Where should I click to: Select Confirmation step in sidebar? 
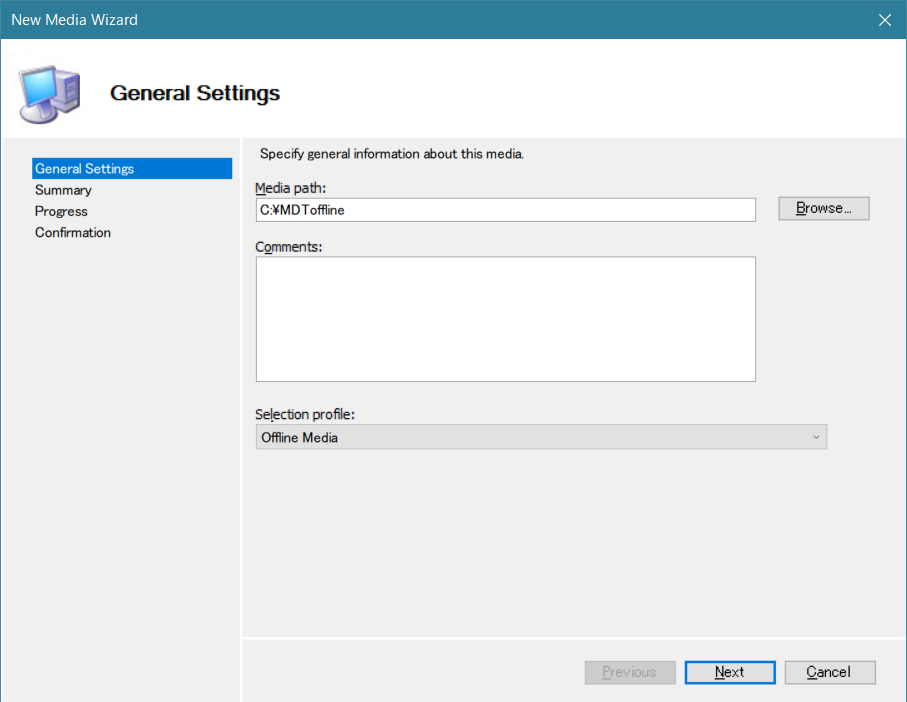(x=72, y=232)
